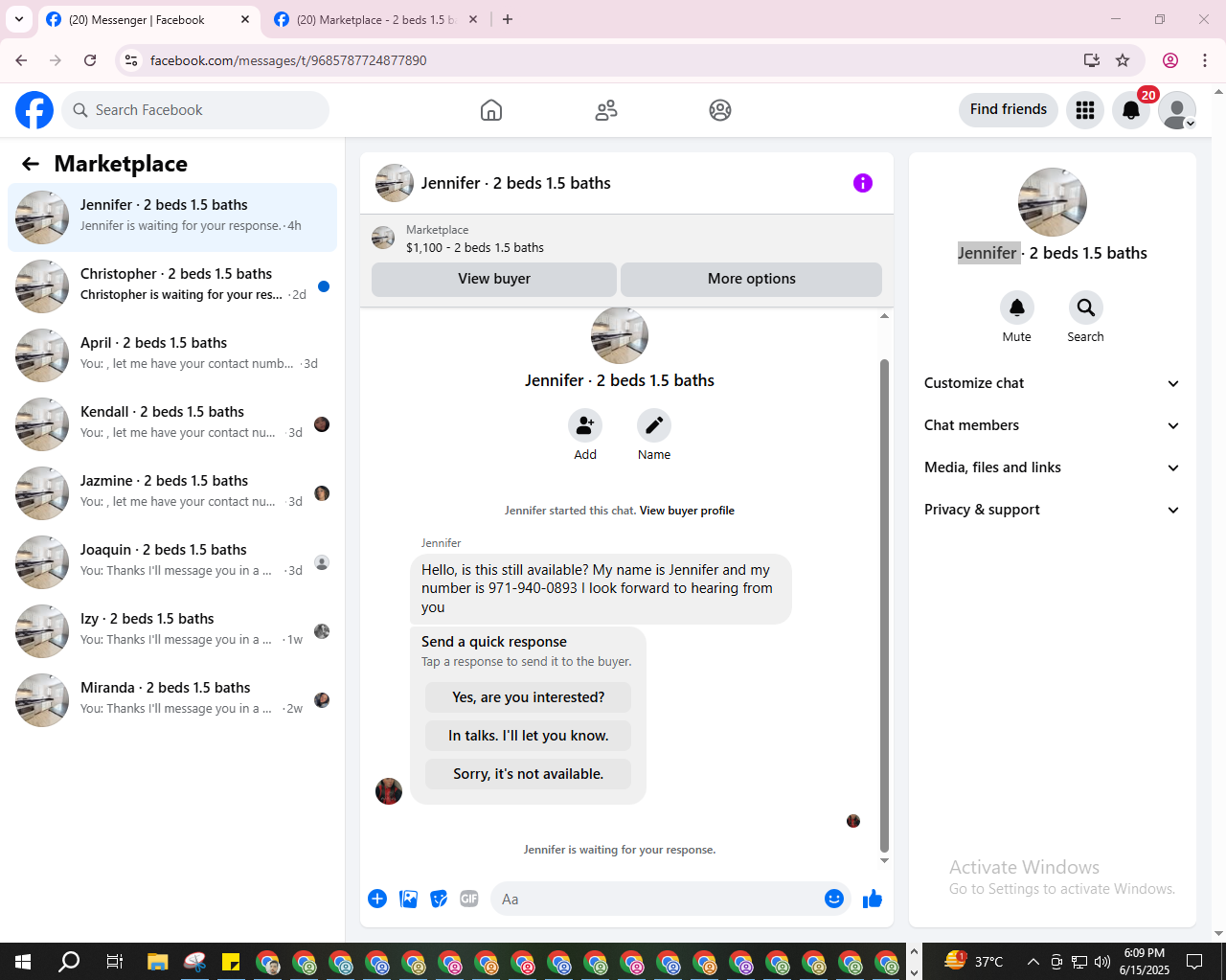Send quick response In talks. I'll let you know.
Viewport: 1226px width, 980px height.
pos(529,736)
